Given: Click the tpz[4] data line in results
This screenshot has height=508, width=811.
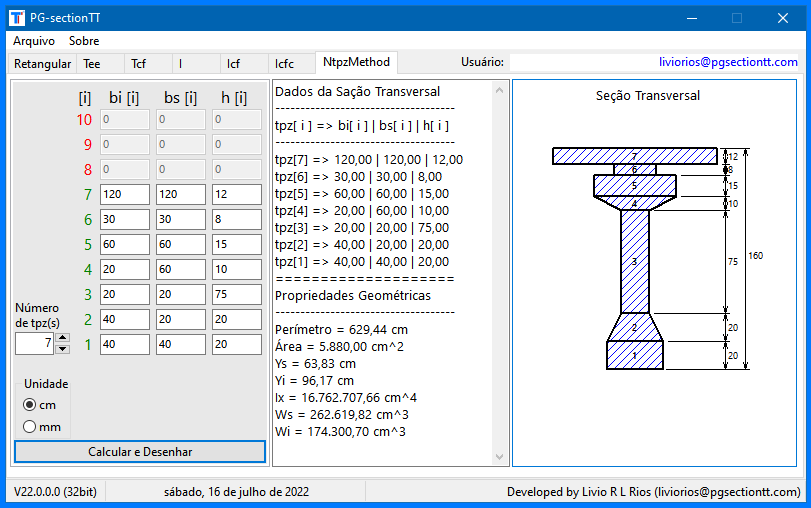Looking at the screenshot, I should [362, 211].
